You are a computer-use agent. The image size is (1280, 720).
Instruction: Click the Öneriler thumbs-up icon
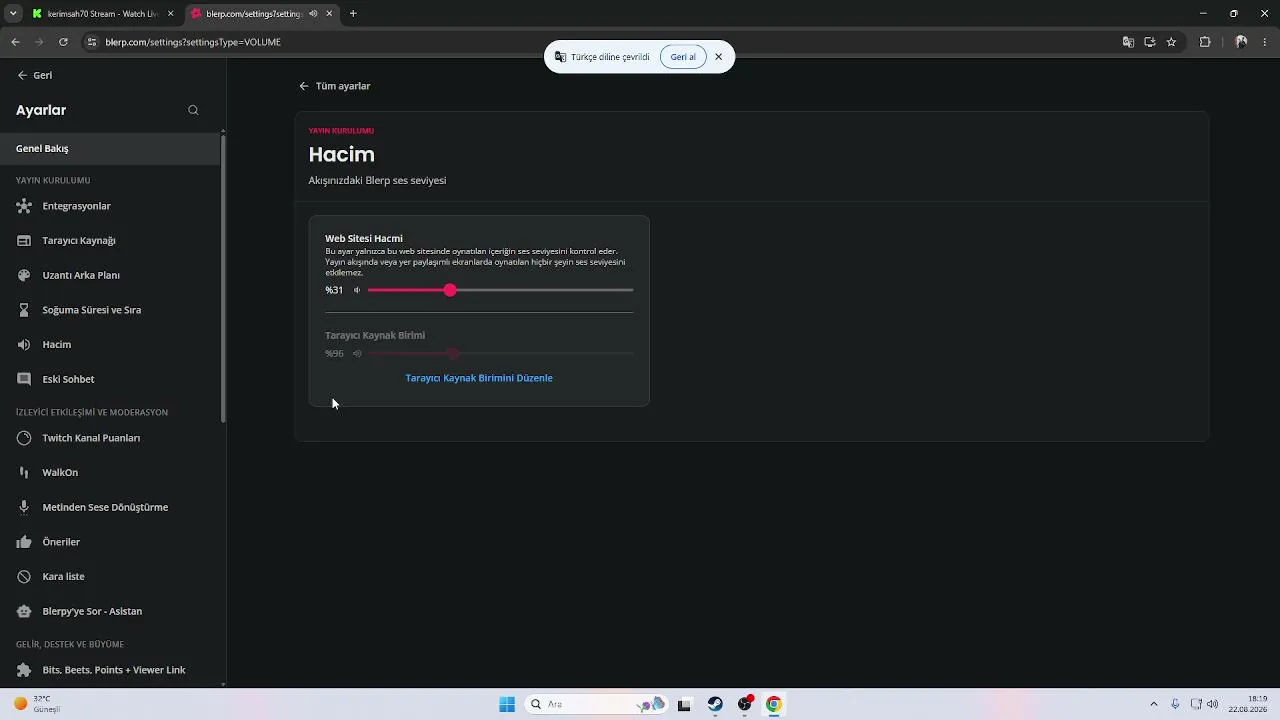[24, 542]
